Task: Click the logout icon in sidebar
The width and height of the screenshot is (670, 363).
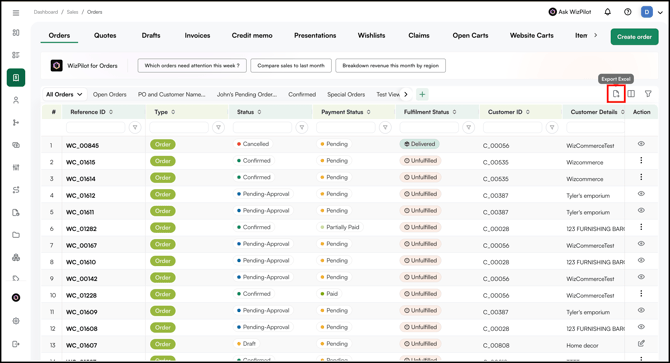Action: [16, 344]
